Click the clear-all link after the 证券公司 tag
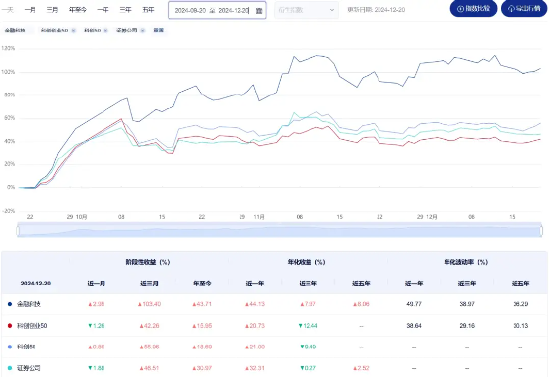This screenshot has width=550, height=379. pyautogui.click(x=159, y=30)
